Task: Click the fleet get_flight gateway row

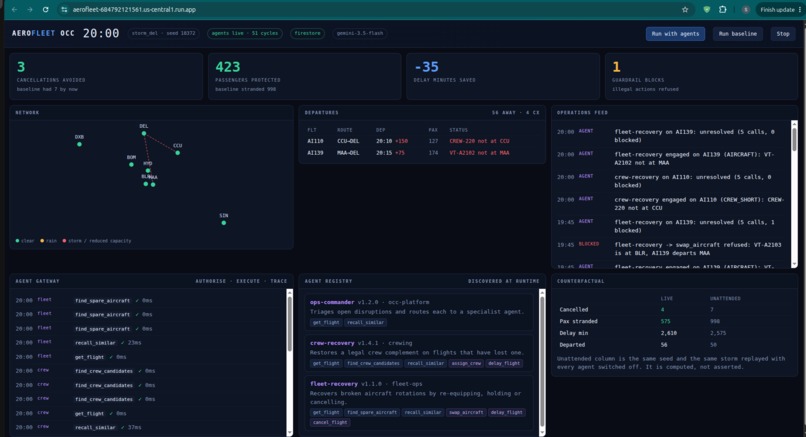Action: click(x=148, y=357)
